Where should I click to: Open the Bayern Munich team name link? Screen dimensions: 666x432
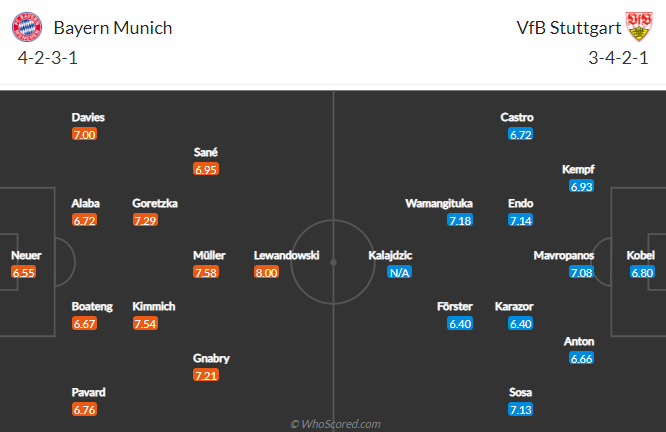click(113, 28)
